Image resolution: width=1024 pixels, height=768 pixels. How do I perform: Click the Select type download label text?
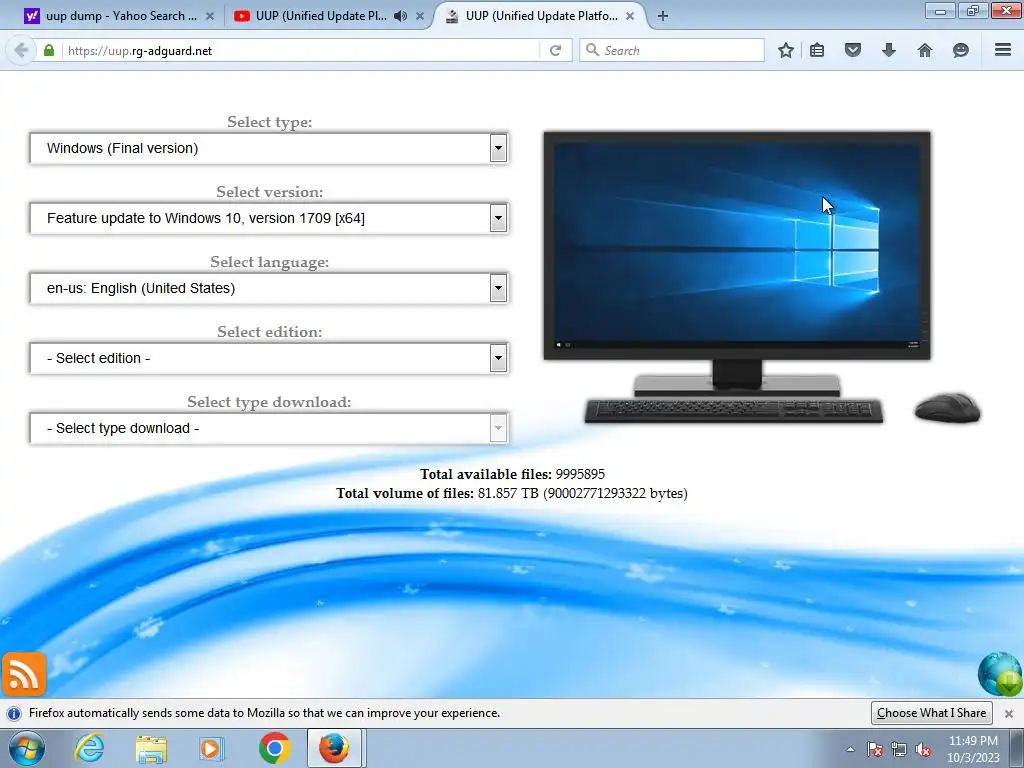pos(269,402)
